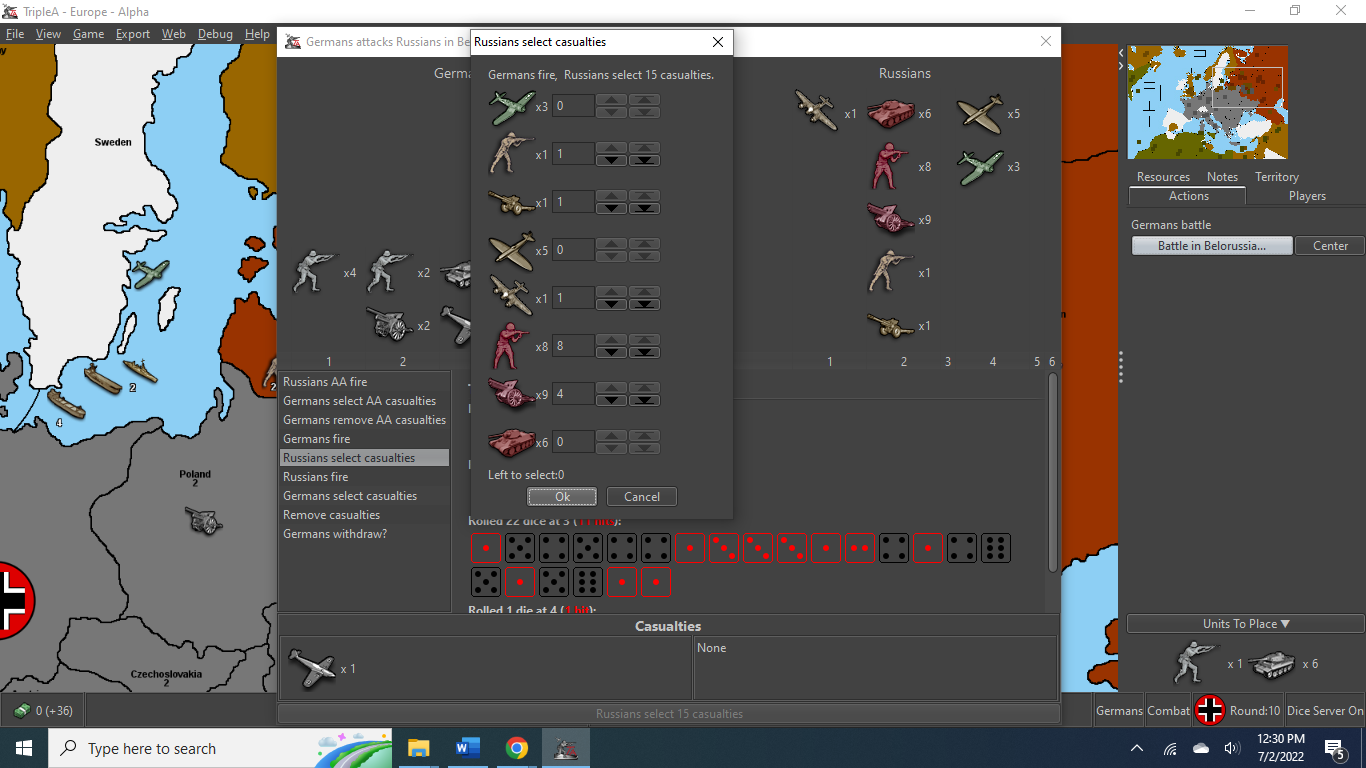Select red tank x6 in Russians battle column
The width and height of the screenshot is (1366, 768).
pos(890,113)
